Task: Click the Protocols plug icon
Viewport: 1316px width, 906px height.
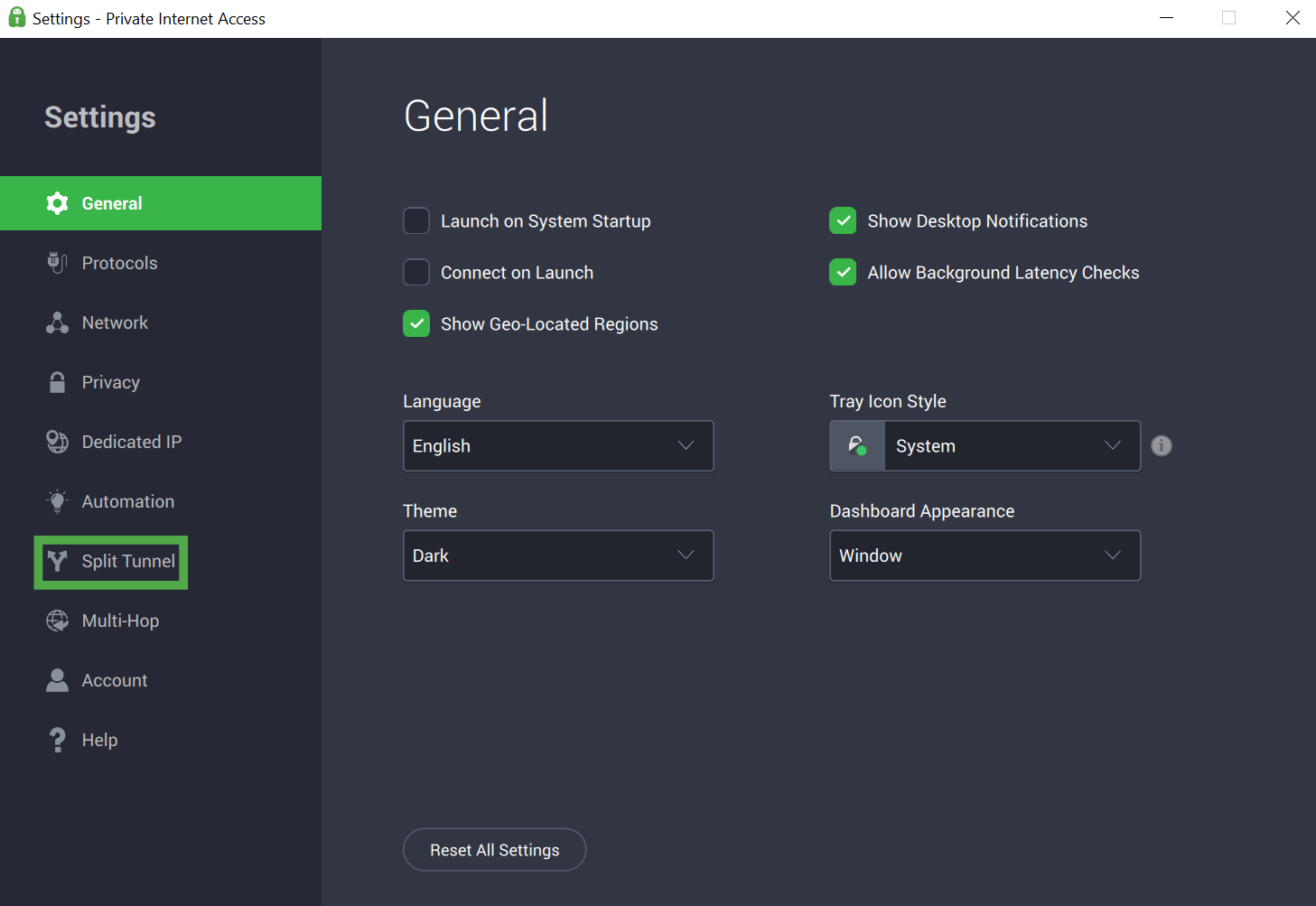Action: [57, 263]
